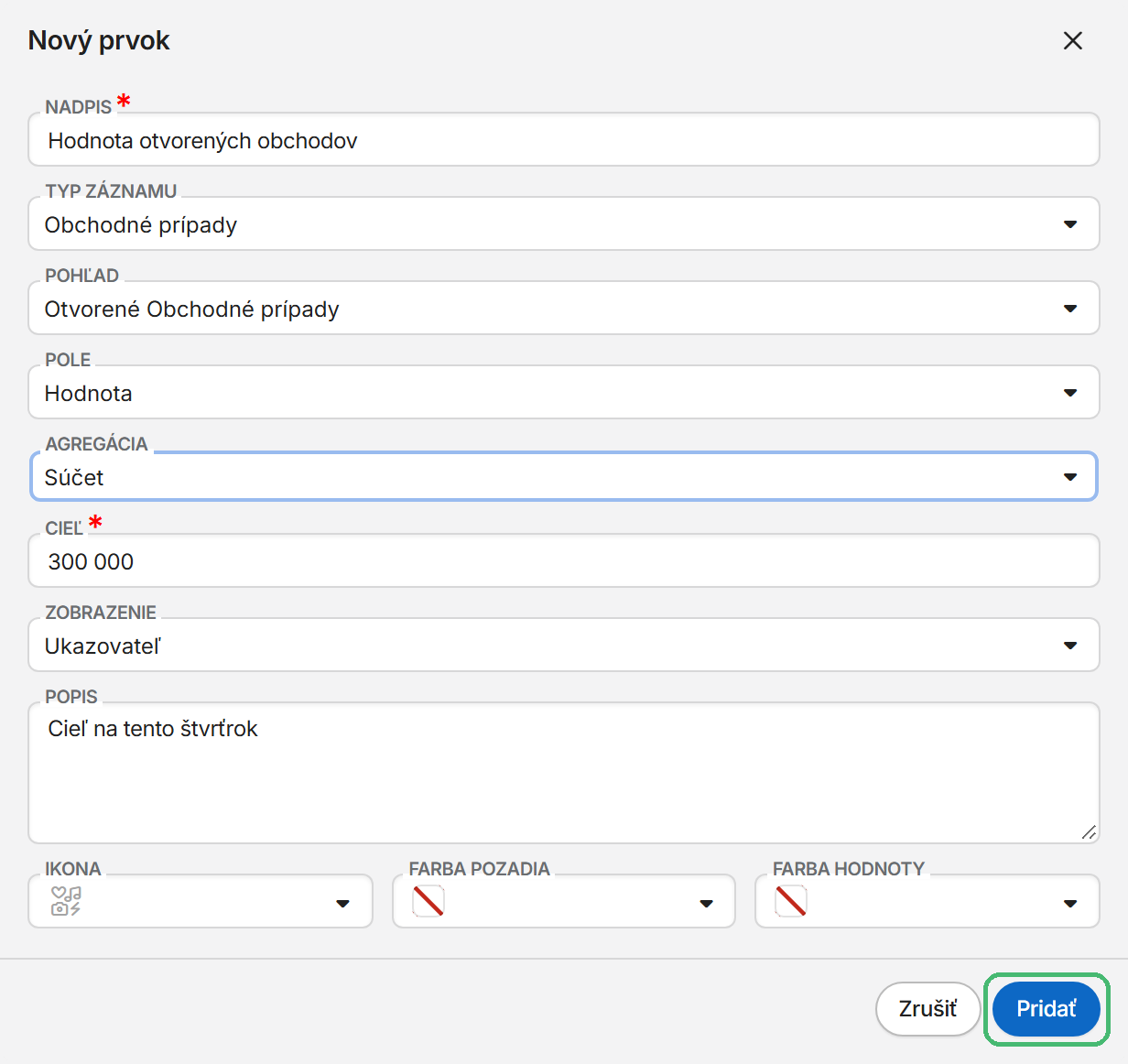Open the Typ záznamu dropdown
The width and height of the screenshot is (1128, 1064).
(564, 224)
